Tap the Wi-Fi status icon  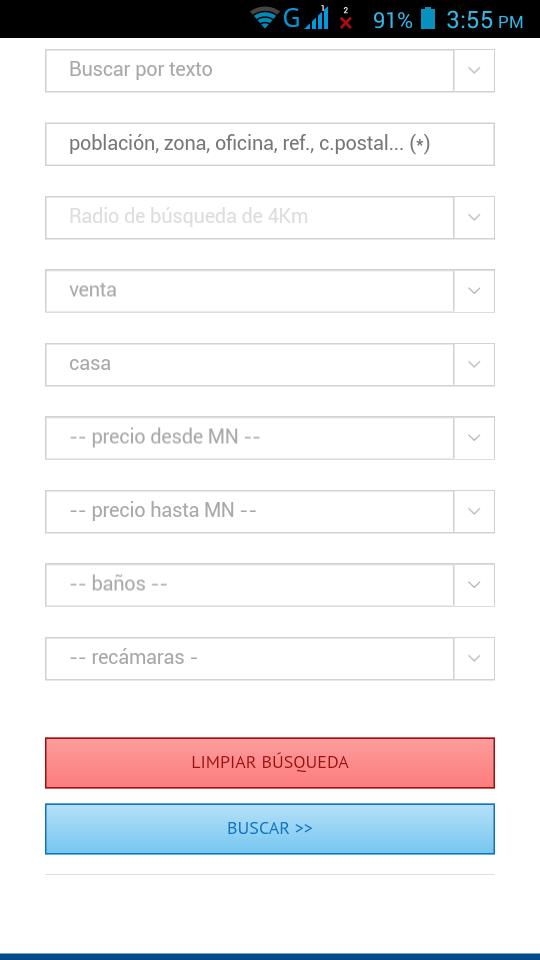click(x=264, y=18)
